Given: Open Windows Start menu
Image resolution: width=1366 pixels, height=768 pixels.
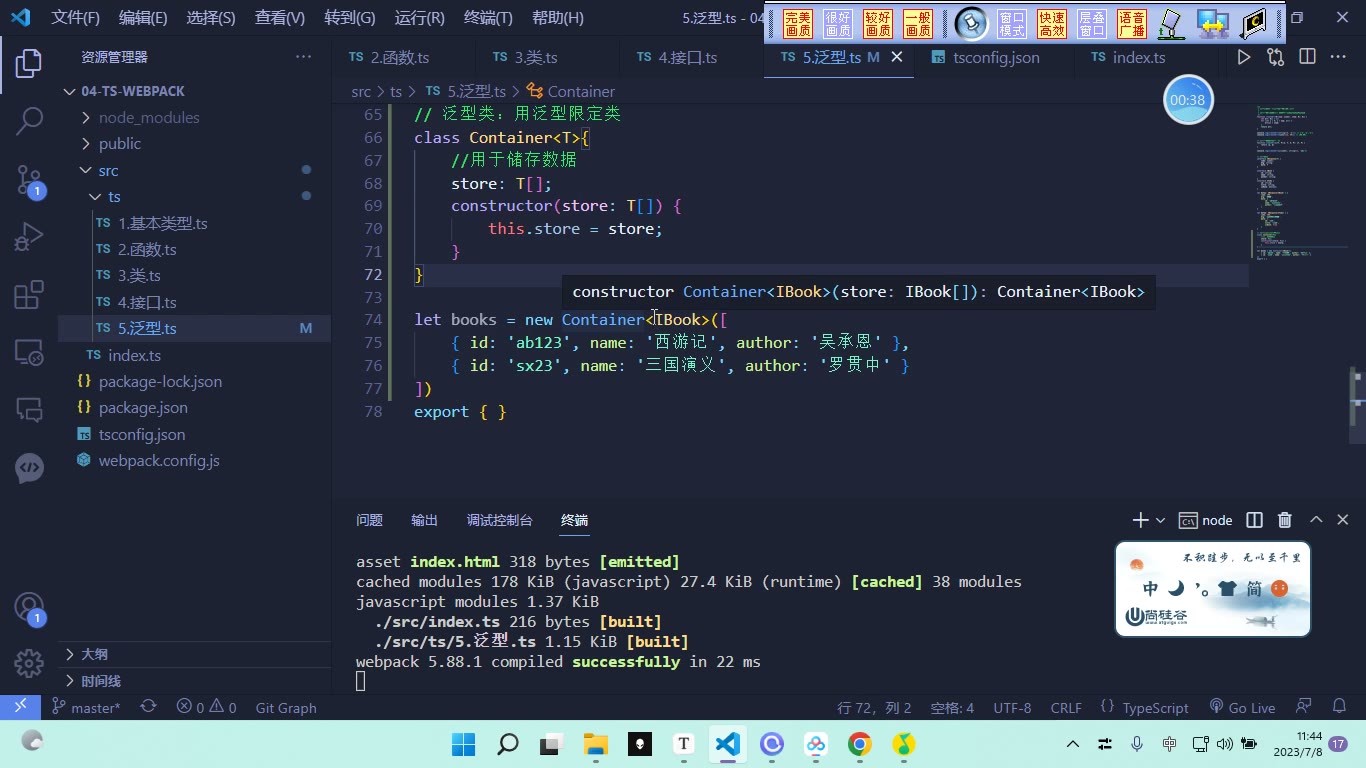Looking at the screenshot, I should [x=463, y=744].
